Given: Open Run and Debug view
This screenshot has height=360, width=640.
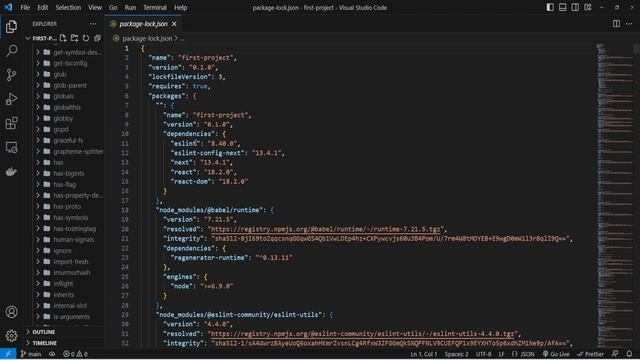Looking at the screenshot, I should point(11,99).
